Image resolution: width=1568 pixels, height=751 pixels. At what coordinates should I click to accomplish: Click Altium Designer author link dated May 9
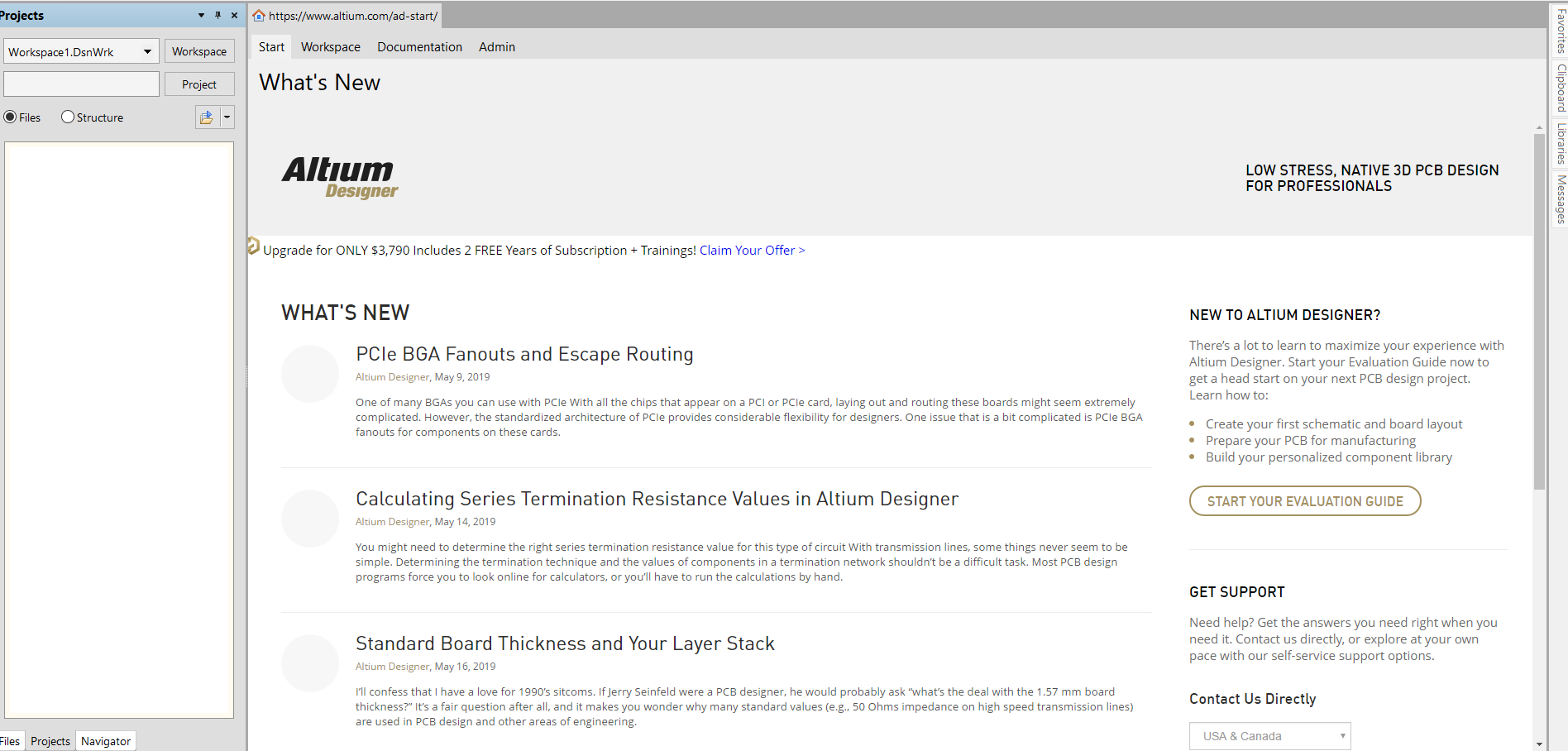click(393, 377)
